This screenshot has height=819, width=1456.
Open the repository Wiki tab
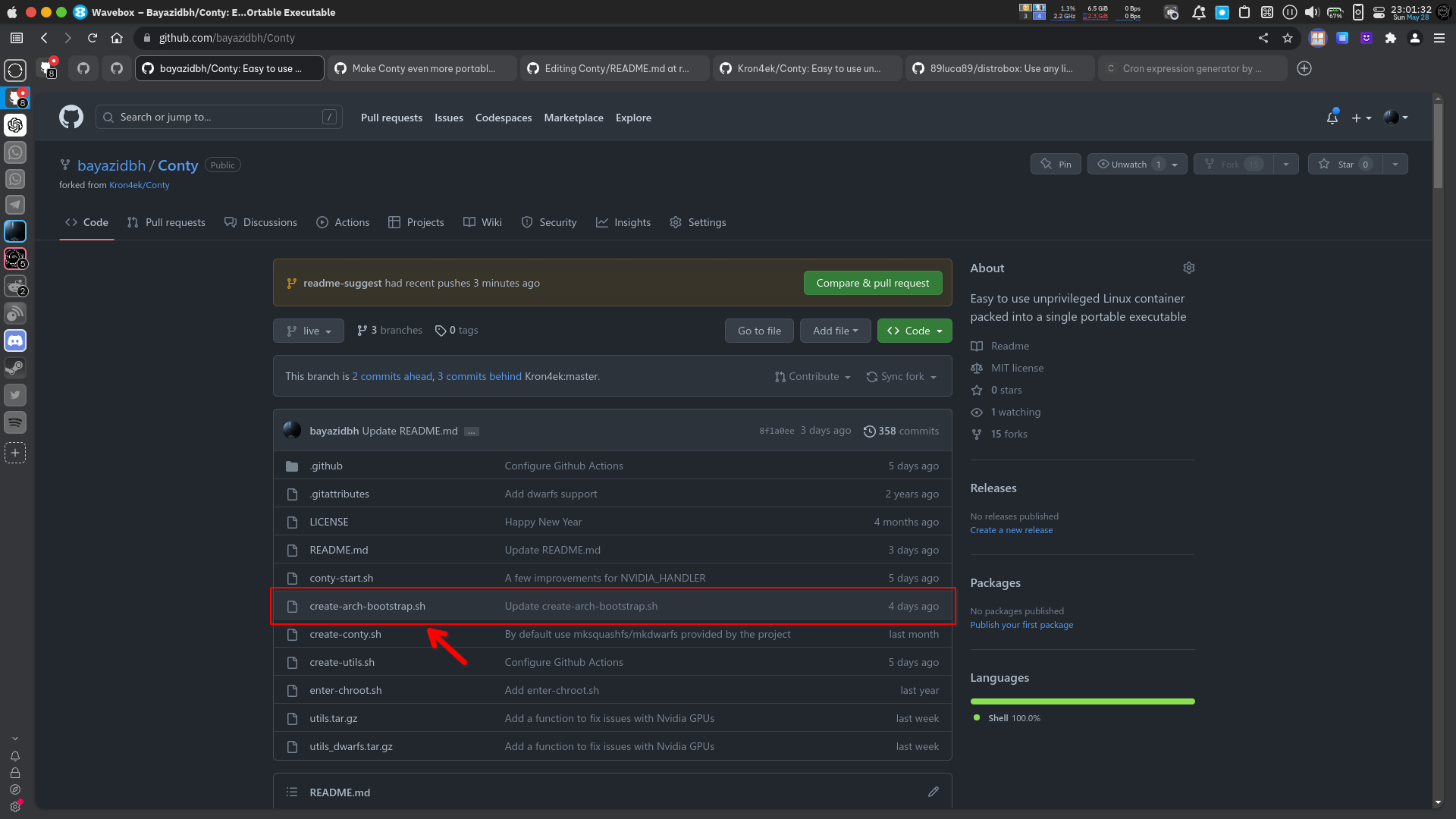click(482, 222)
